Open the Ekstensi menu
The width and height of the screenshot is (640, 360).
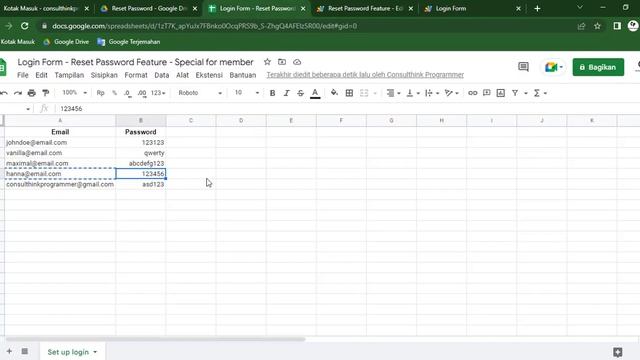pyautogui.click(x=209, y=75)
